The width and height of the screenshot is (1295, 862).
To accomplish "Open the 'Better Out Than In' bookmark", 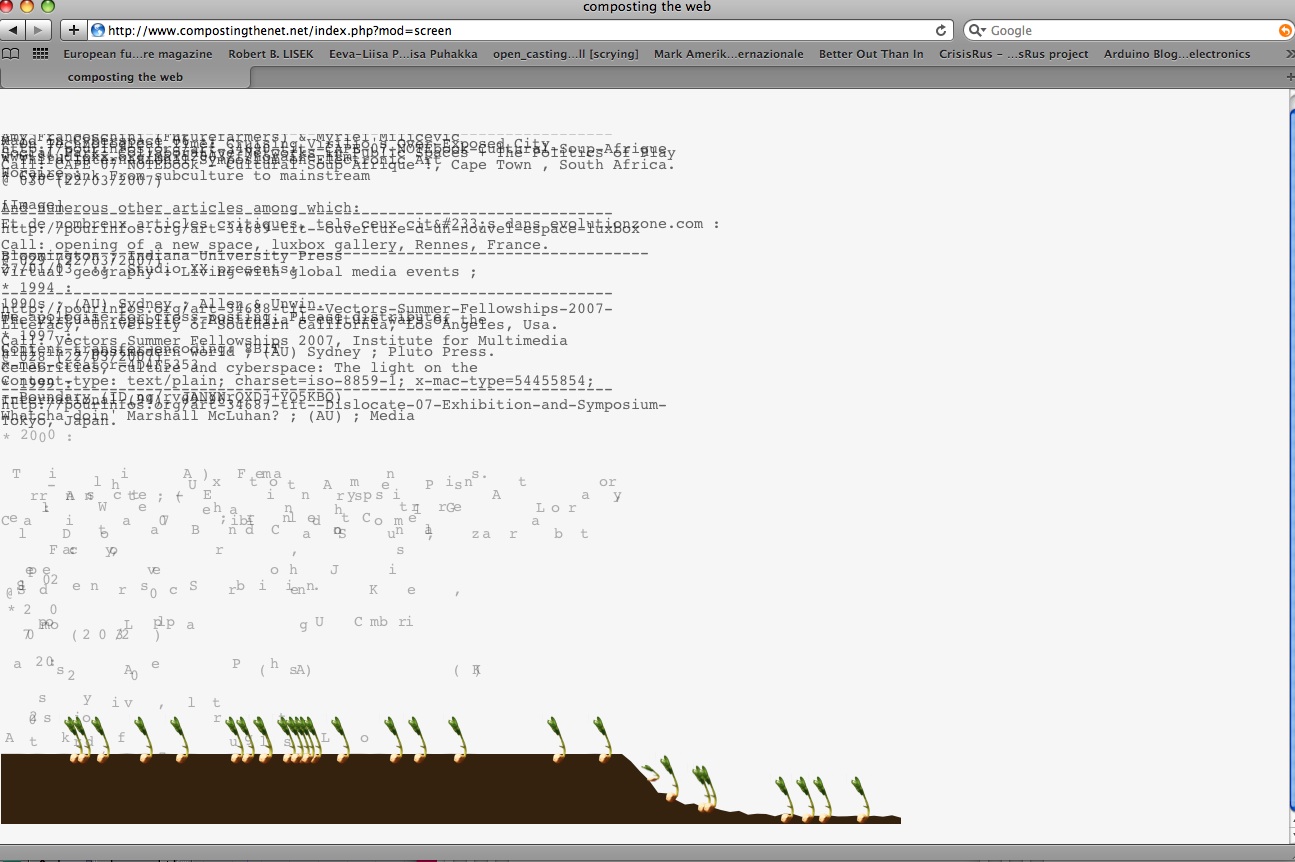I will pos(870,54).
